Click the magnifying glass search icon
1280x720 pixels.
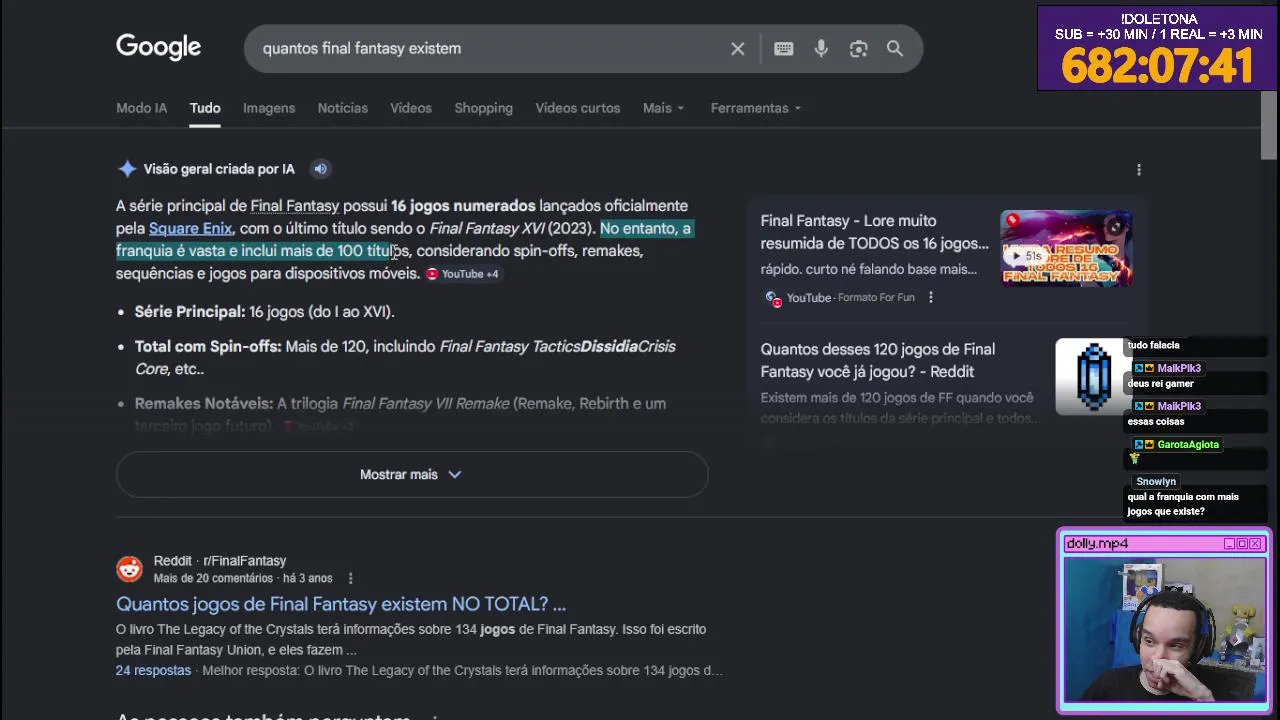(x=895, y=49)
